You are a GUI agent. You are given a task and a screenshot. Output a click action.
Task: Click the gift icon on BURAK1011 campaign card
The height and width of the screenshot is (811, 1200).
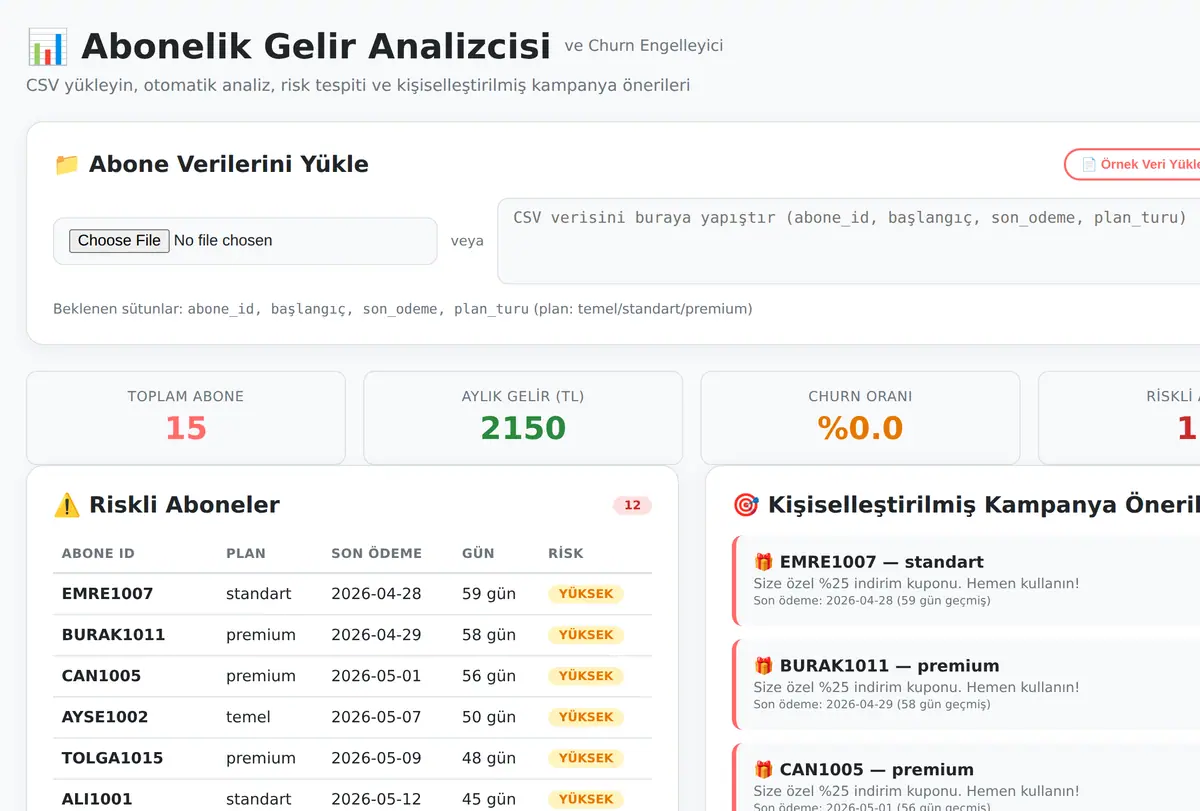(x=764, y=666)
